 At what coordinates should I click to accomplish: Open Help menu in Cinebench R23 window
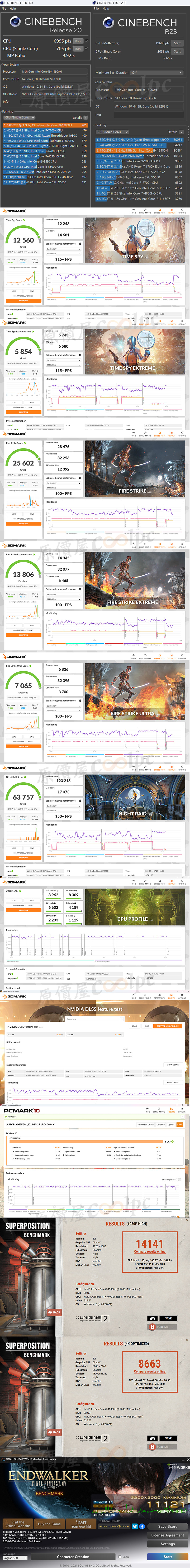click(106, 9)
